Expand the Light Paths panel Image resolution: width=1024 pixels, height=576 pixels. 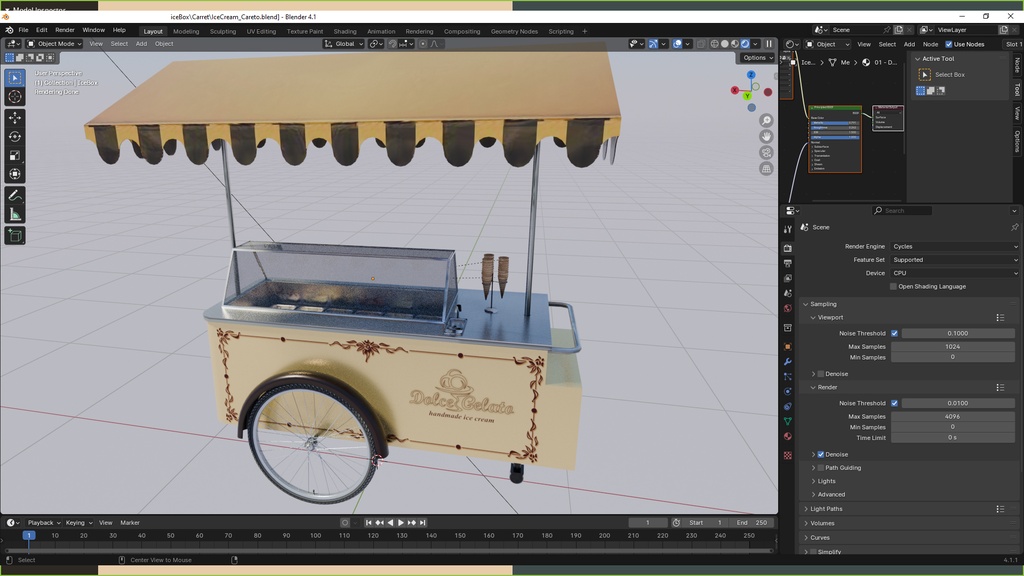826,509
